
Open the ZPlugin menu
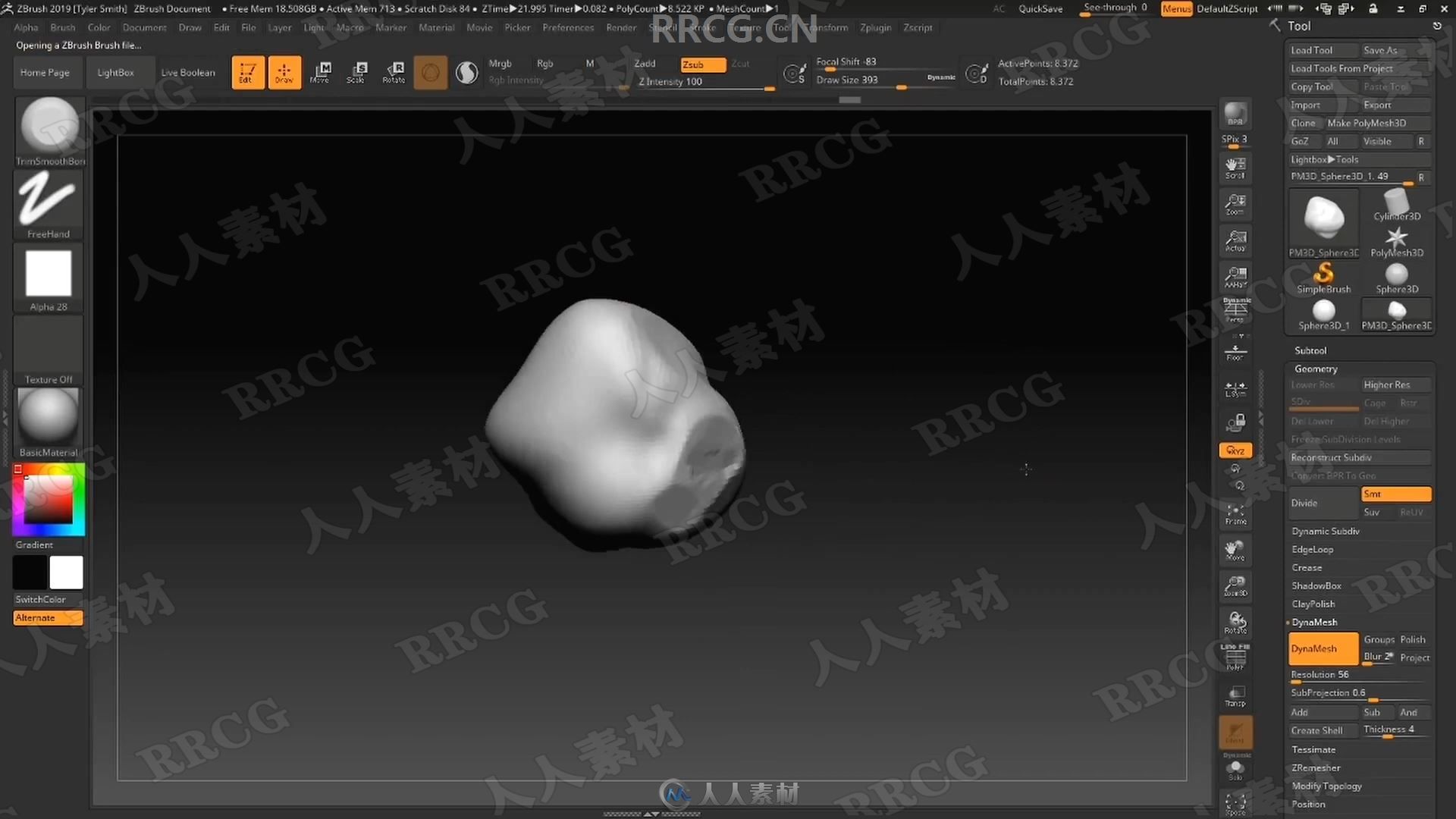pyautogui.click(x=876, y=27)
